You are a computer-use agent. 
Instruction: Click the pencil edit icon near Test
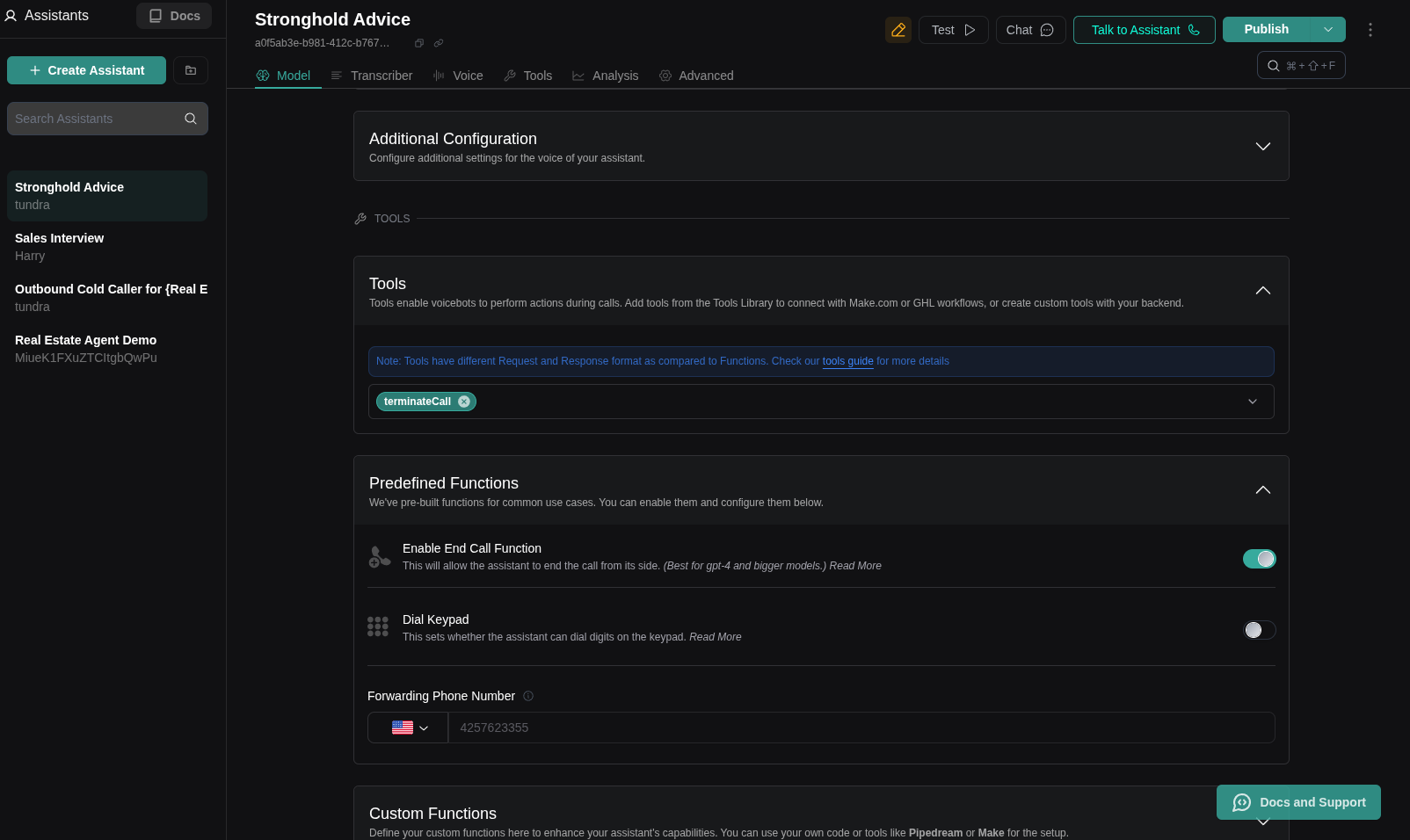[x=898, y=29]
